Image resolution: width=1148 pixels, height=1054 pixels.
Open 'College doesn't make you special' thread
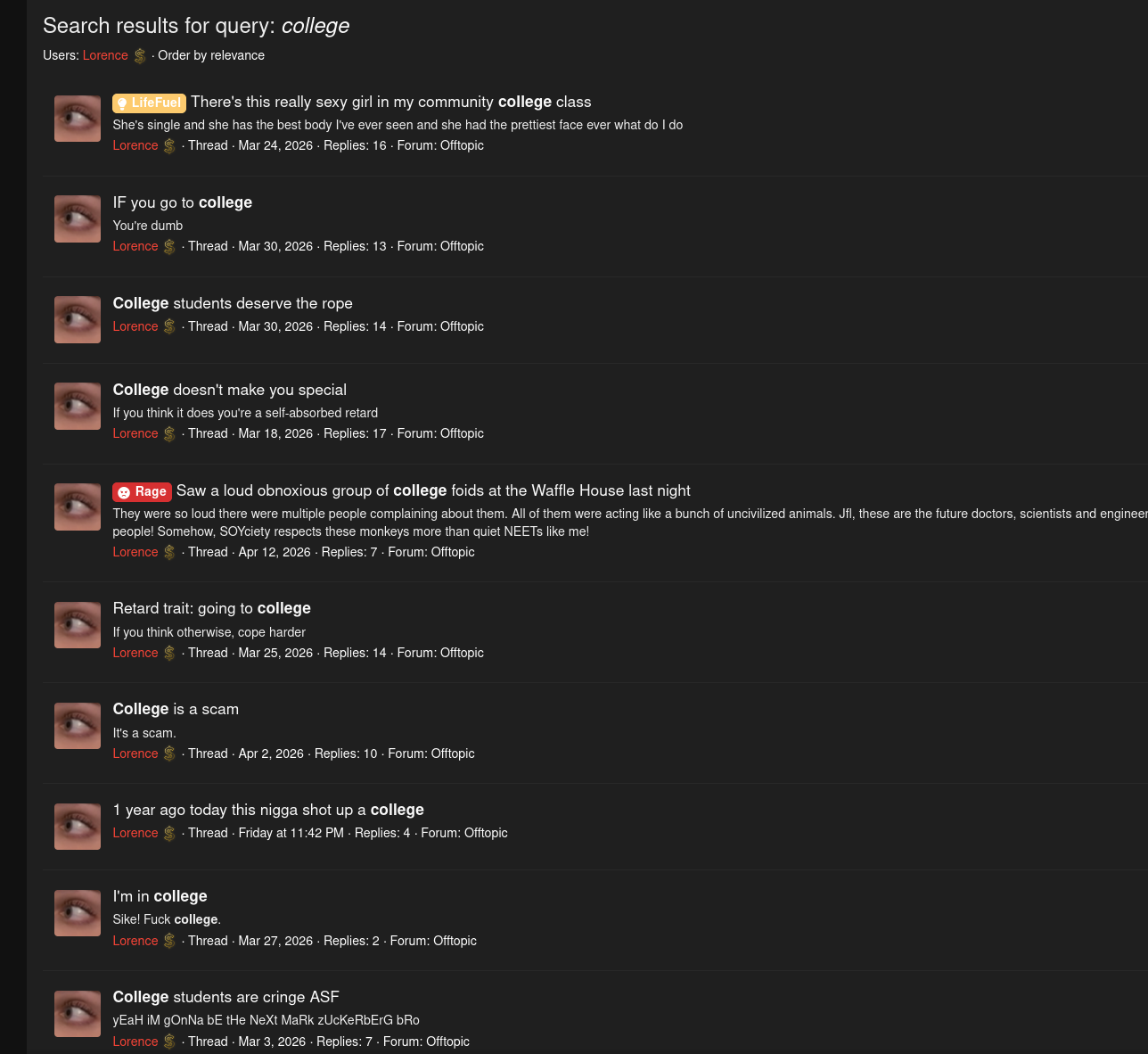click(x=230, y=390)
